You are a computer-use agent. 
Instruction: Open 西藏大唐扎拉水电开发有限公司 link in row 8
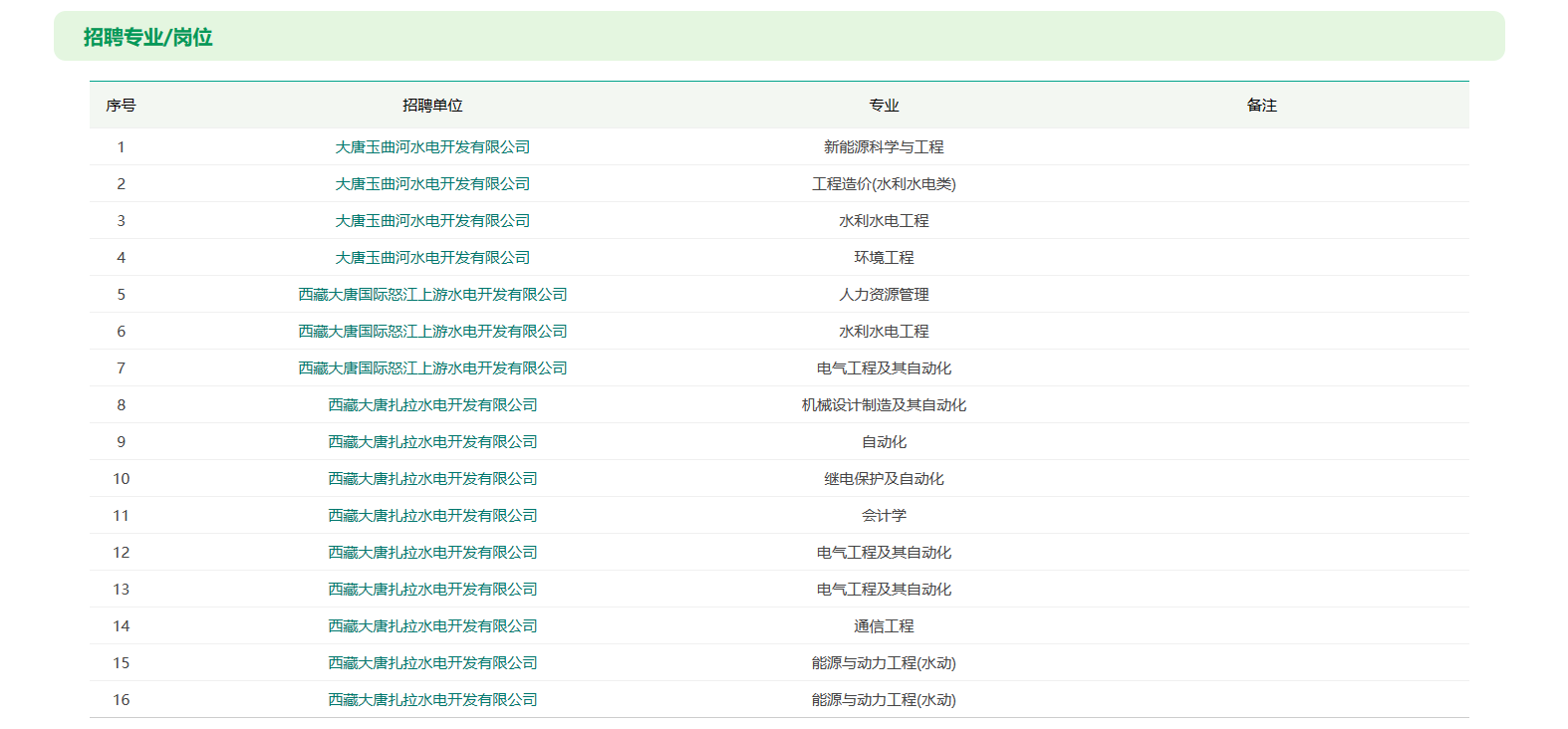tap(432, 405)
